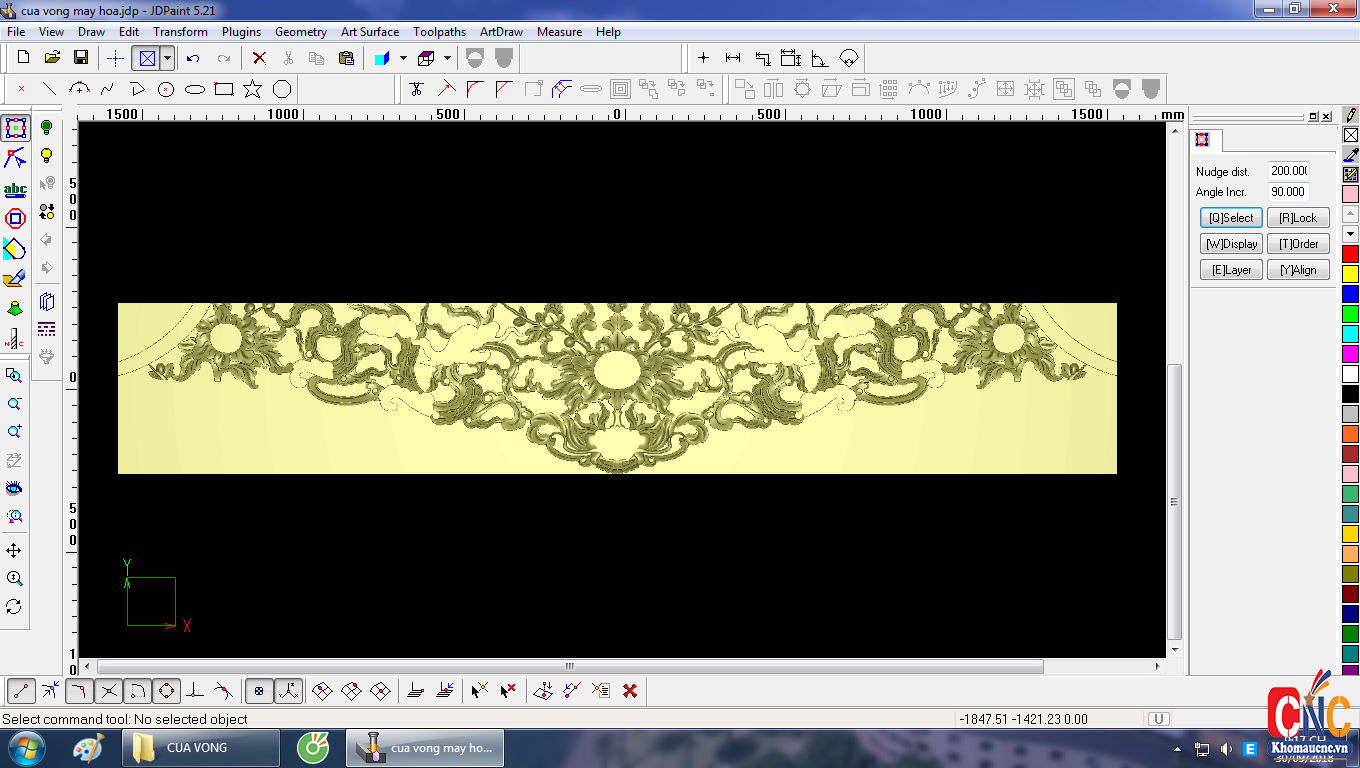1360x768 pixels.
Task: Click the Undo arrow icon
Action: click(193, 58)
